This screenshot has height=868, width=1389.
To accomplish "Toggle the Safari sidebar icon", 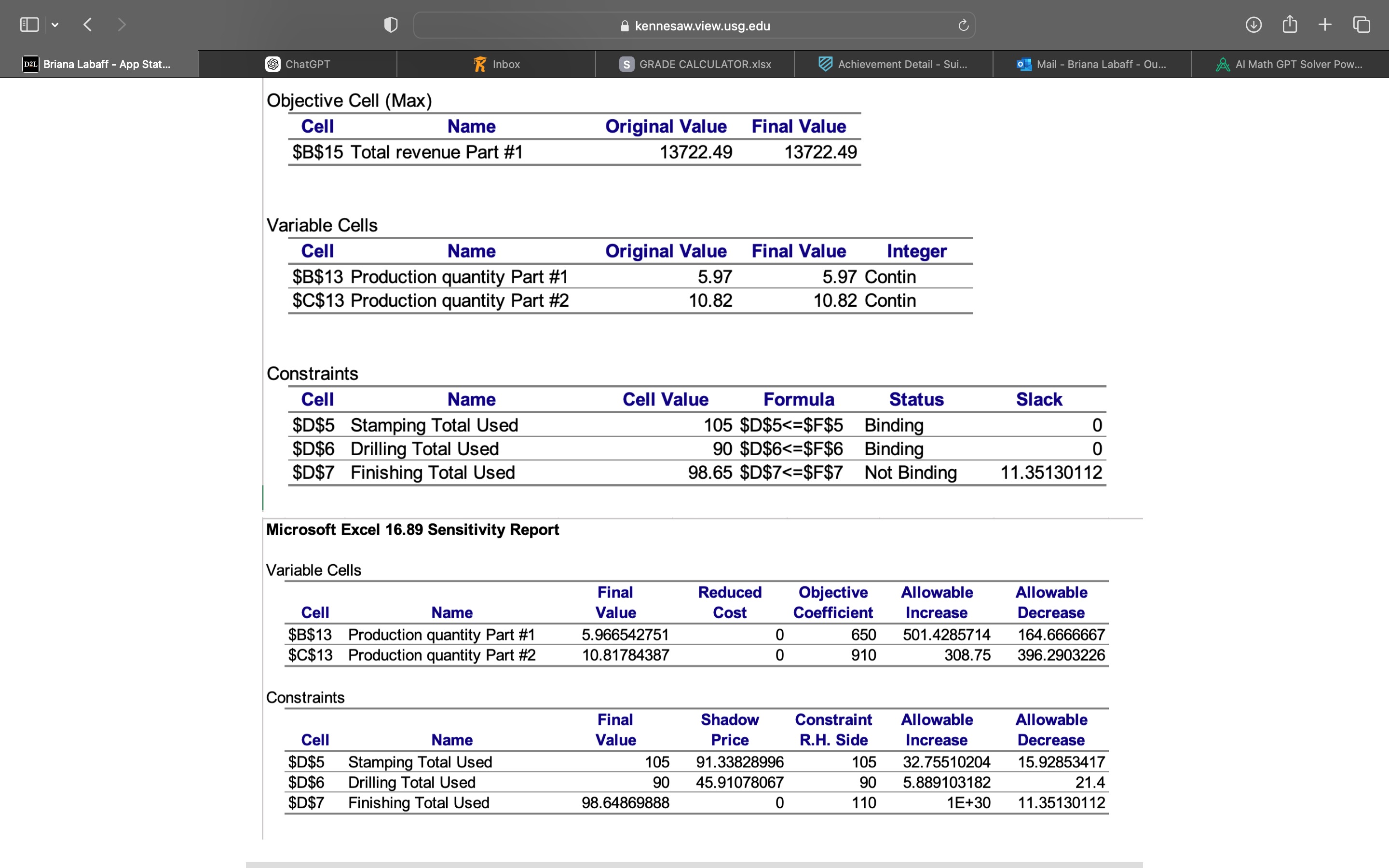I will tap(29, 25).
